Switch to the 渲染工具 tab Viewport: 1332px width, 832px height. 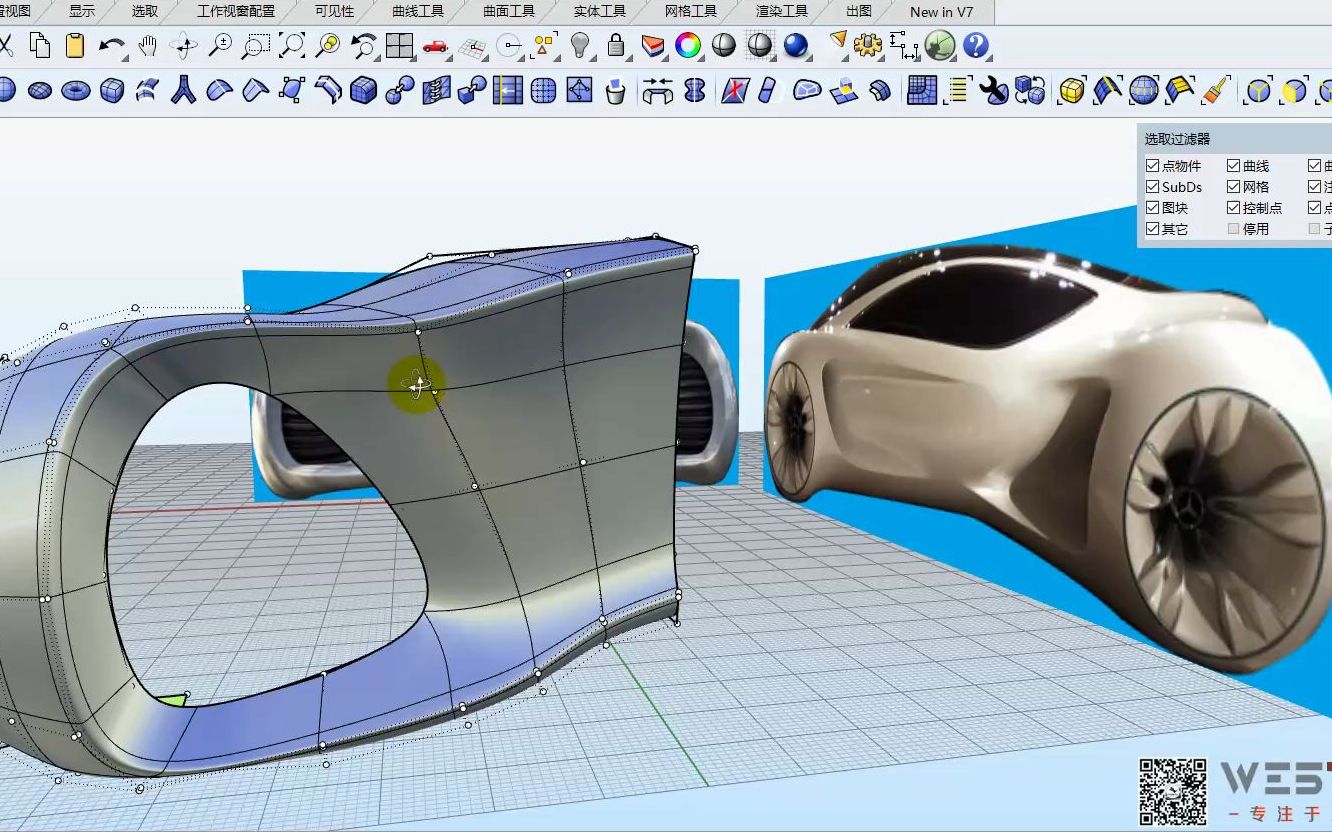pyautogui.click(x=782, y=12)
